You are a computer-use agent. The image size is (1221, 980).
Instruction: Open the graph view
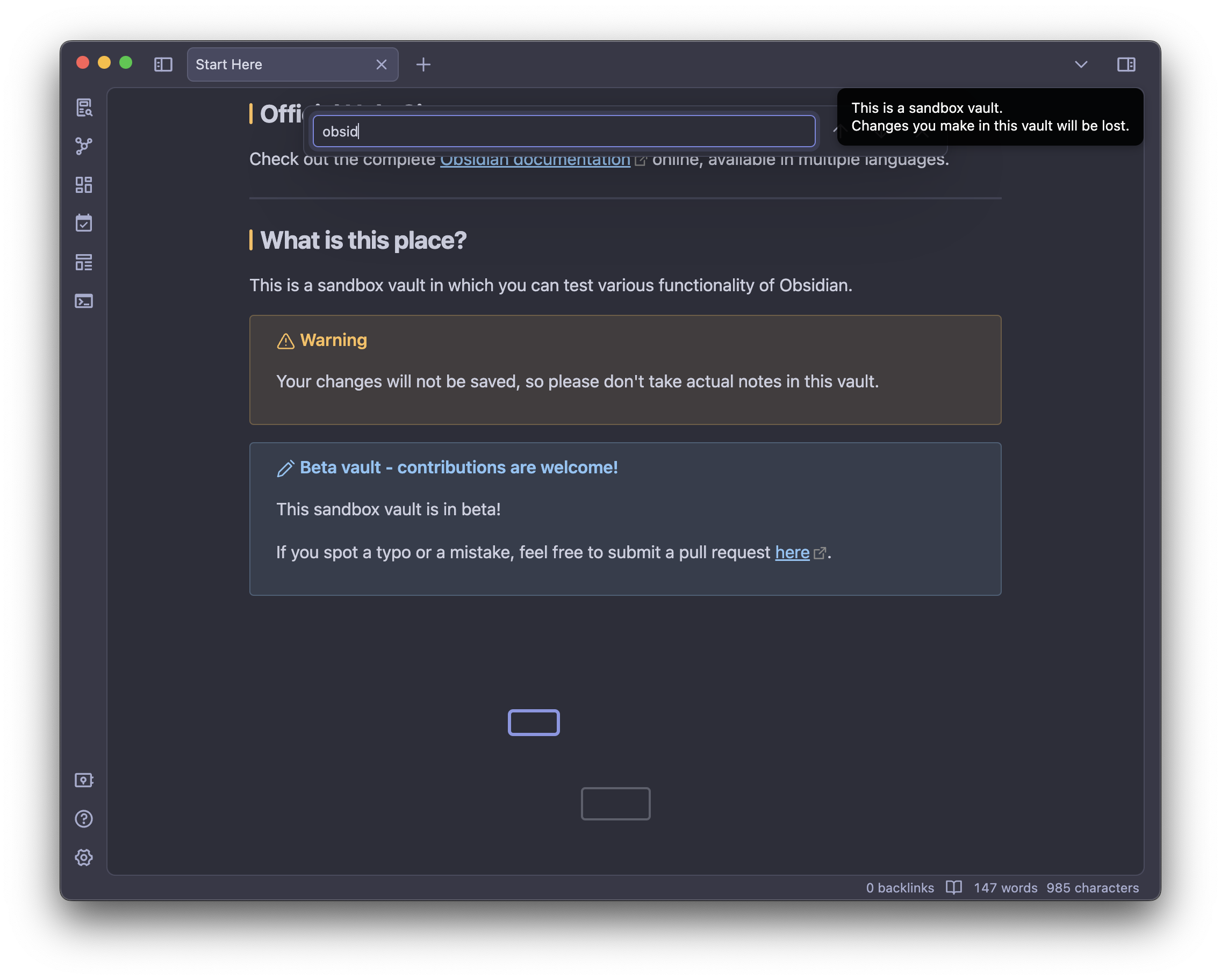[84, 146]
